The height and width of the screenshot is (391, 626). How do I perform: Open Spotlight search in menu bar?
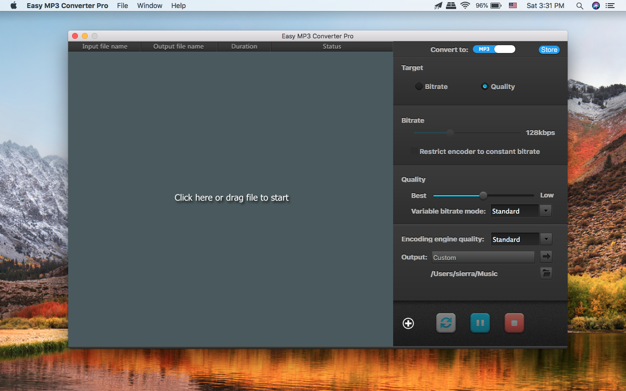tap(579, 6)
